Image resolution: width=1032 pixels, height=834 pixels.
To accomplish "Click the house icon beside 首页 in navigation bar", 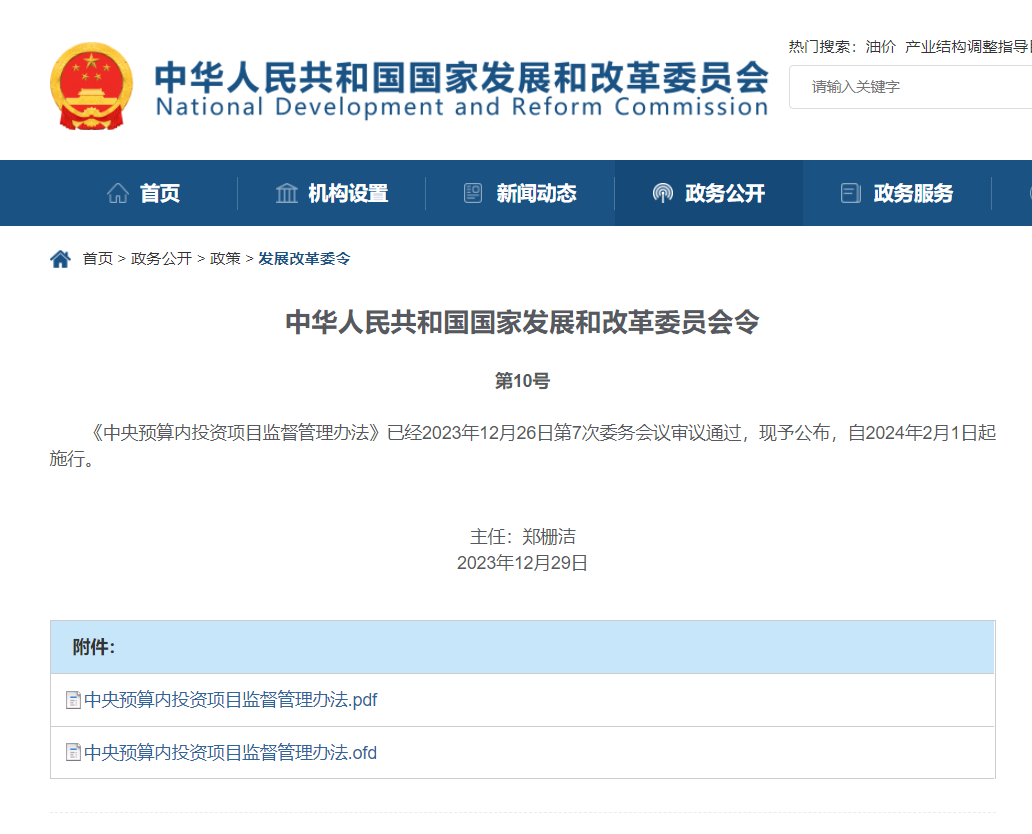I will [118, 193].
